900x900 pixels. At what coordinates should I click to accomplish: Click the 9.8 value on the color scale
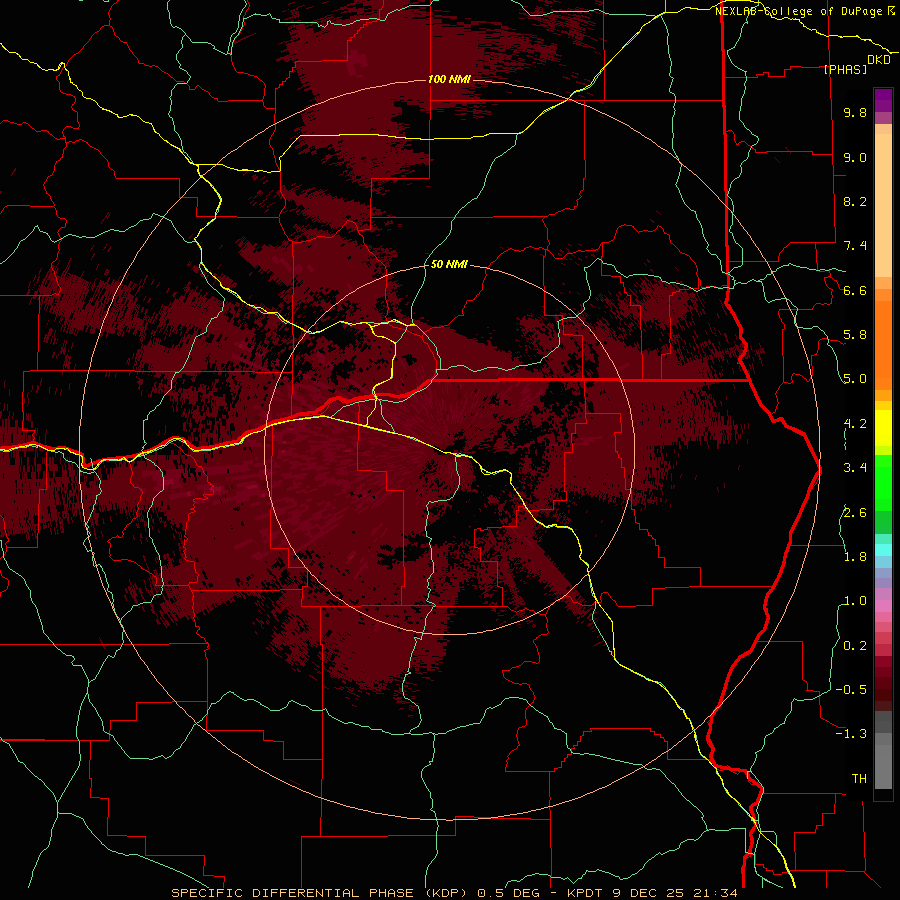855,112
